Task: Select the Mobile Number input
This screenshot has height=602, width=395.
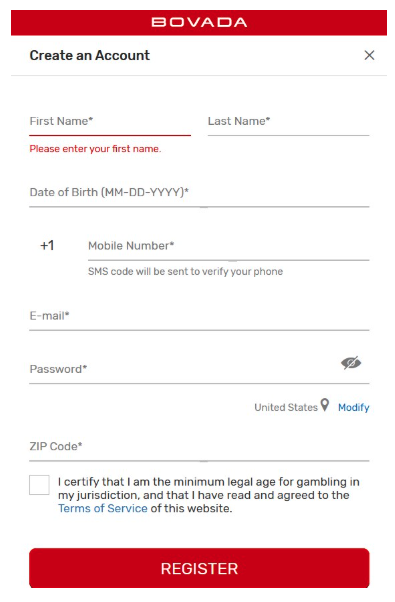Action: point(228,246)
